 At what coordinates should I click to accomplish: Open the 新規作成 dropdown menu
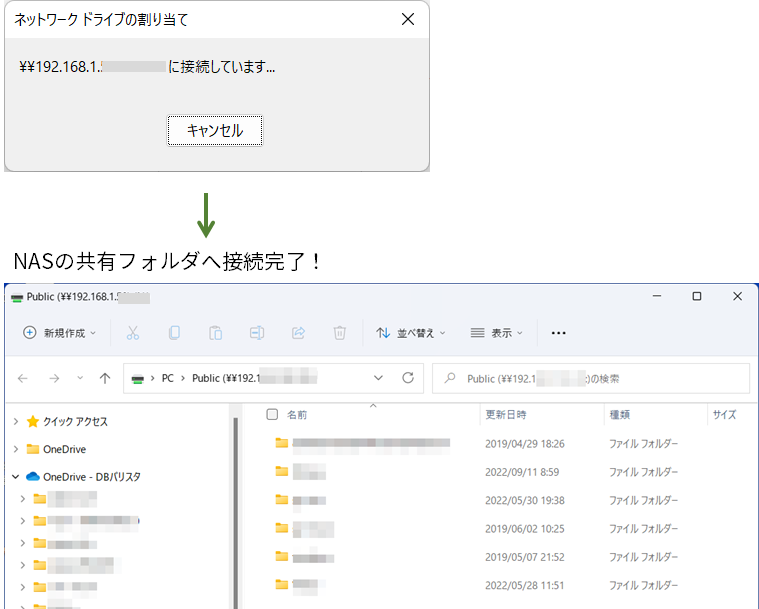coord(60,333)
